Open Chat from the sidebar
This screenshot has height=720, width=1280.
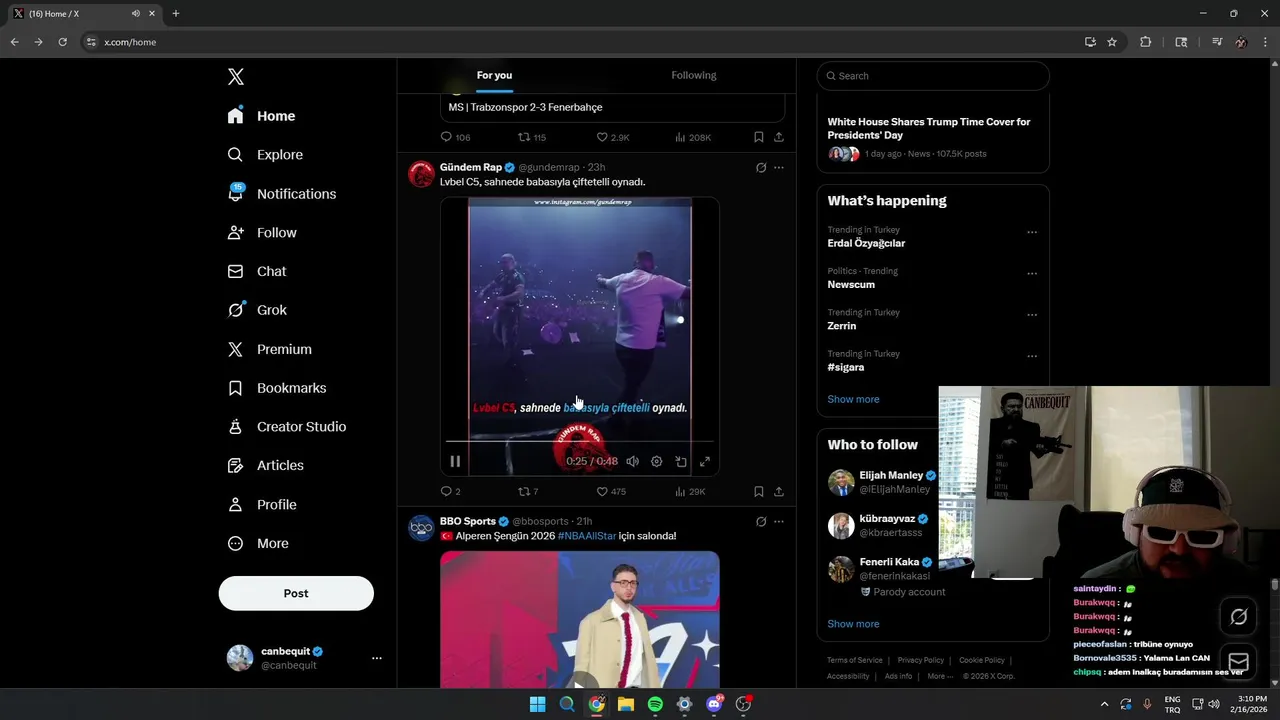click(x=257, y=271)
